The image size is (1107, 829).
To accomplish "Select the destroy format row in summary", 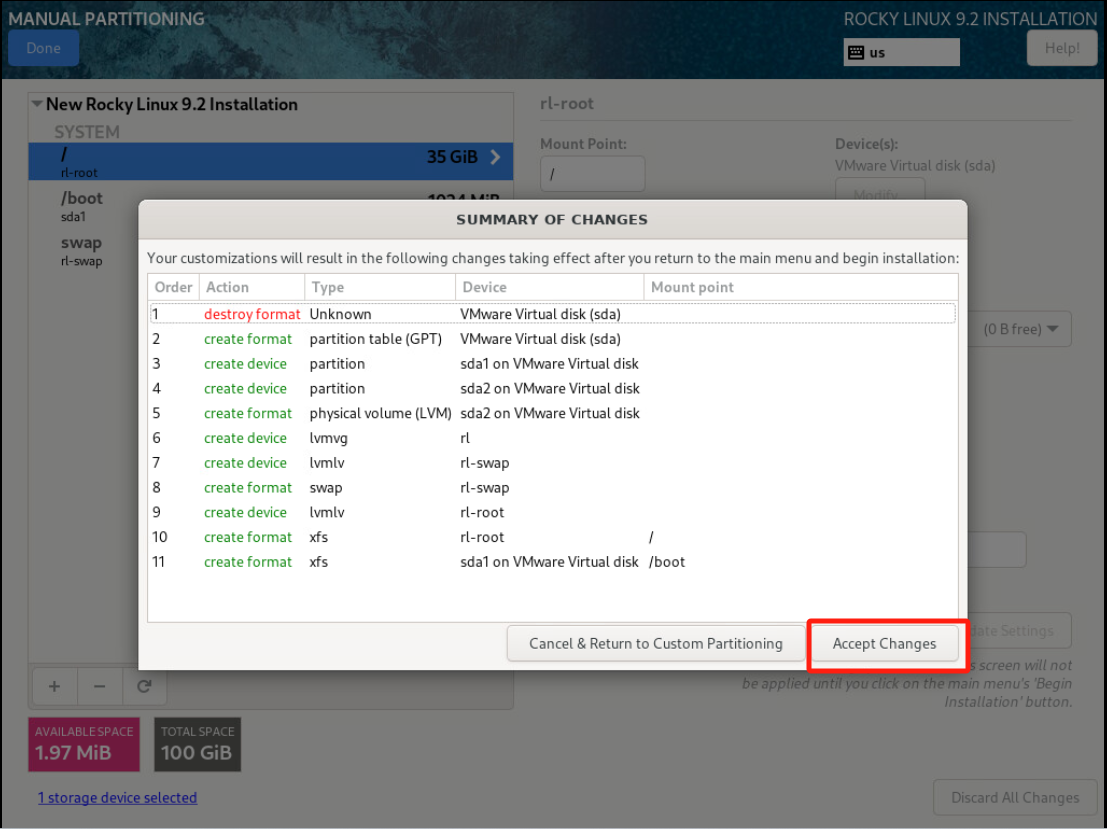I will pyautogui.click(x=553, y=314).
